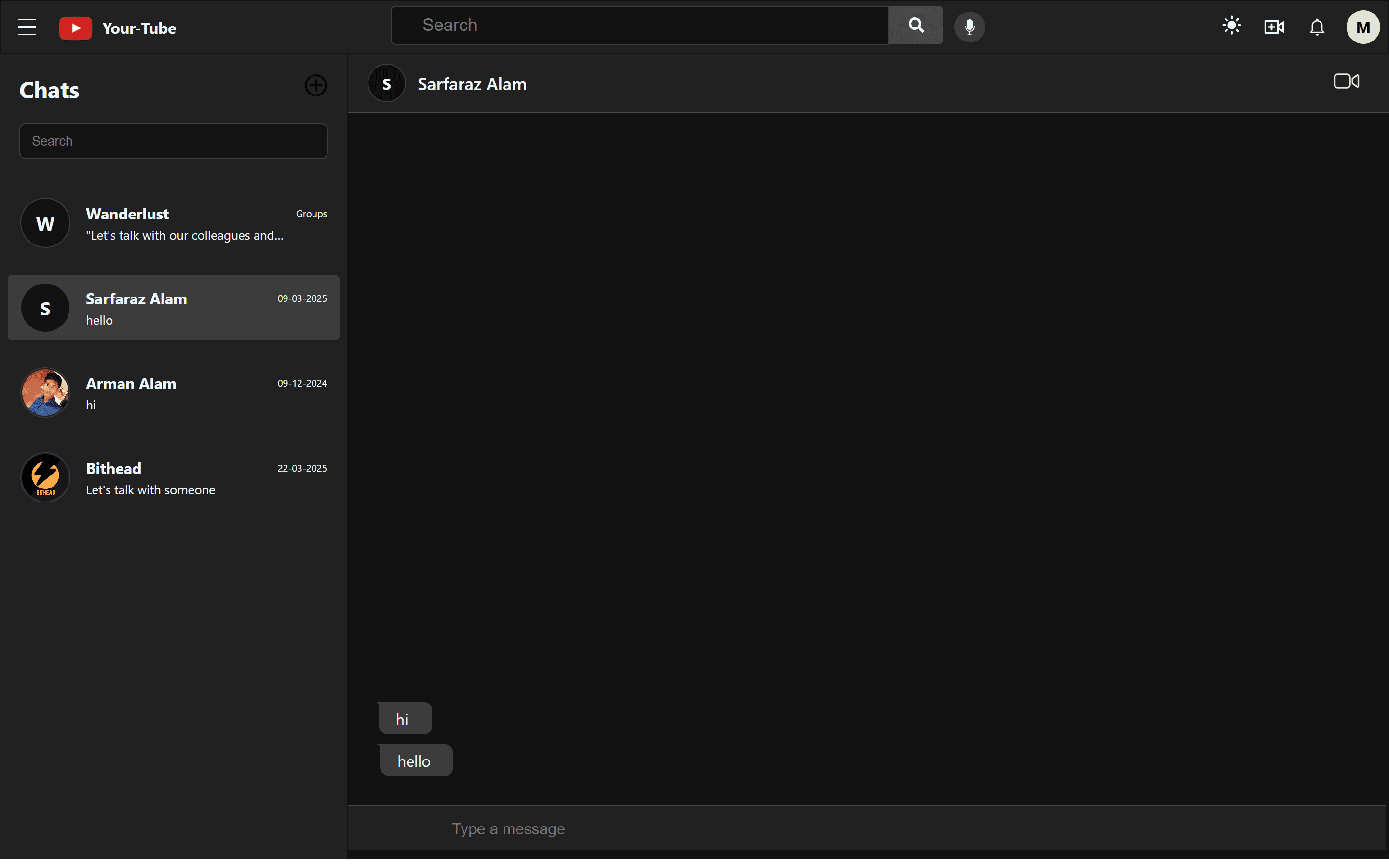Screen dimensions: 1389x868
Task: Activate voice search microphone
Action: tap(969, 27)
